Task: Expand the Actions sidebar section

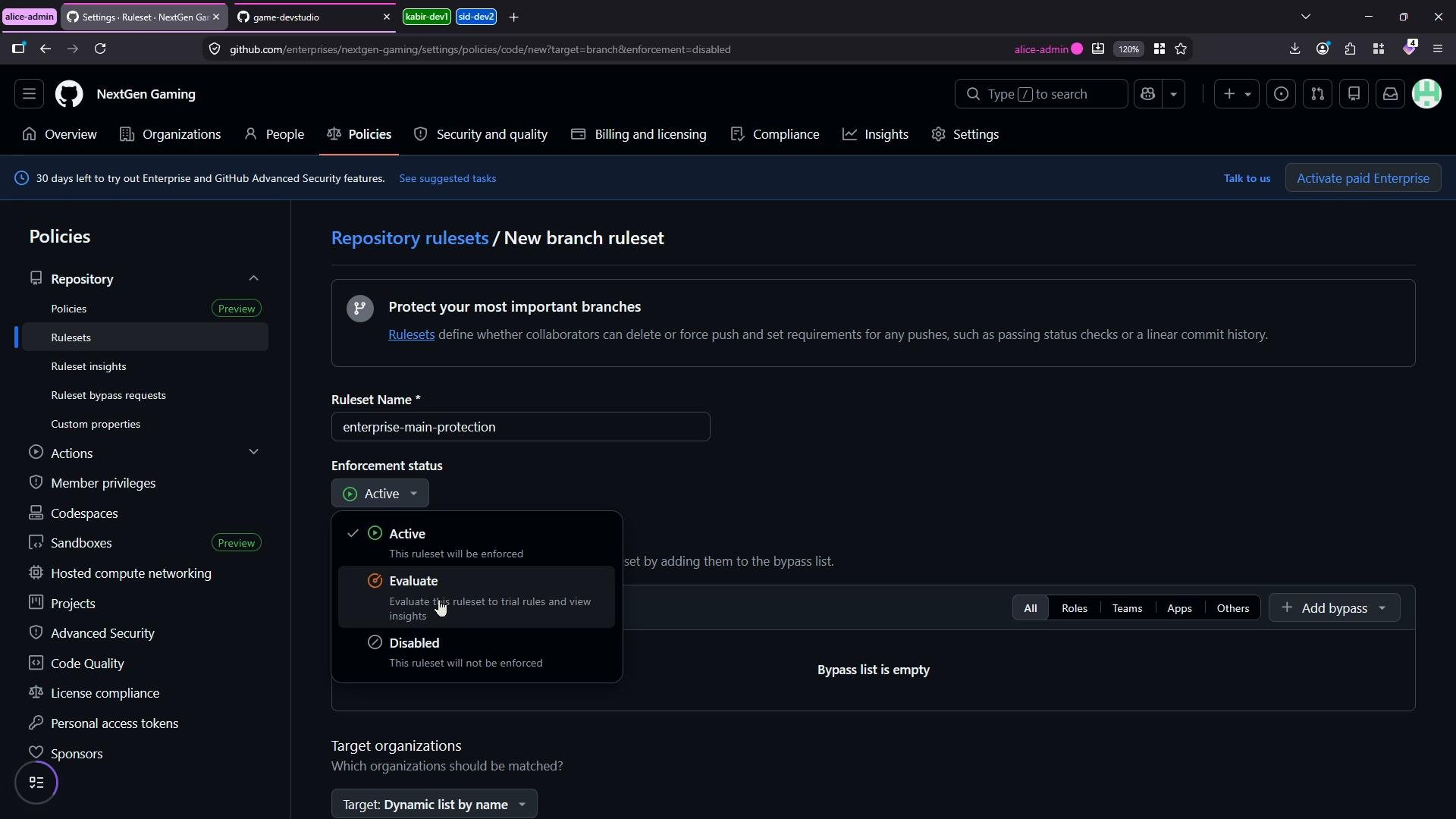Action: [x=253, y=452]
